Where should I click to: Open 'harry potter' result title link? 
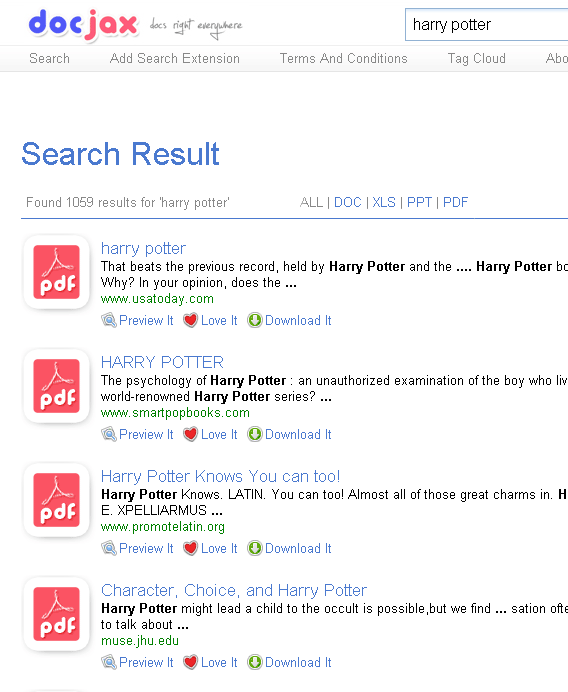tap(143, 248)
